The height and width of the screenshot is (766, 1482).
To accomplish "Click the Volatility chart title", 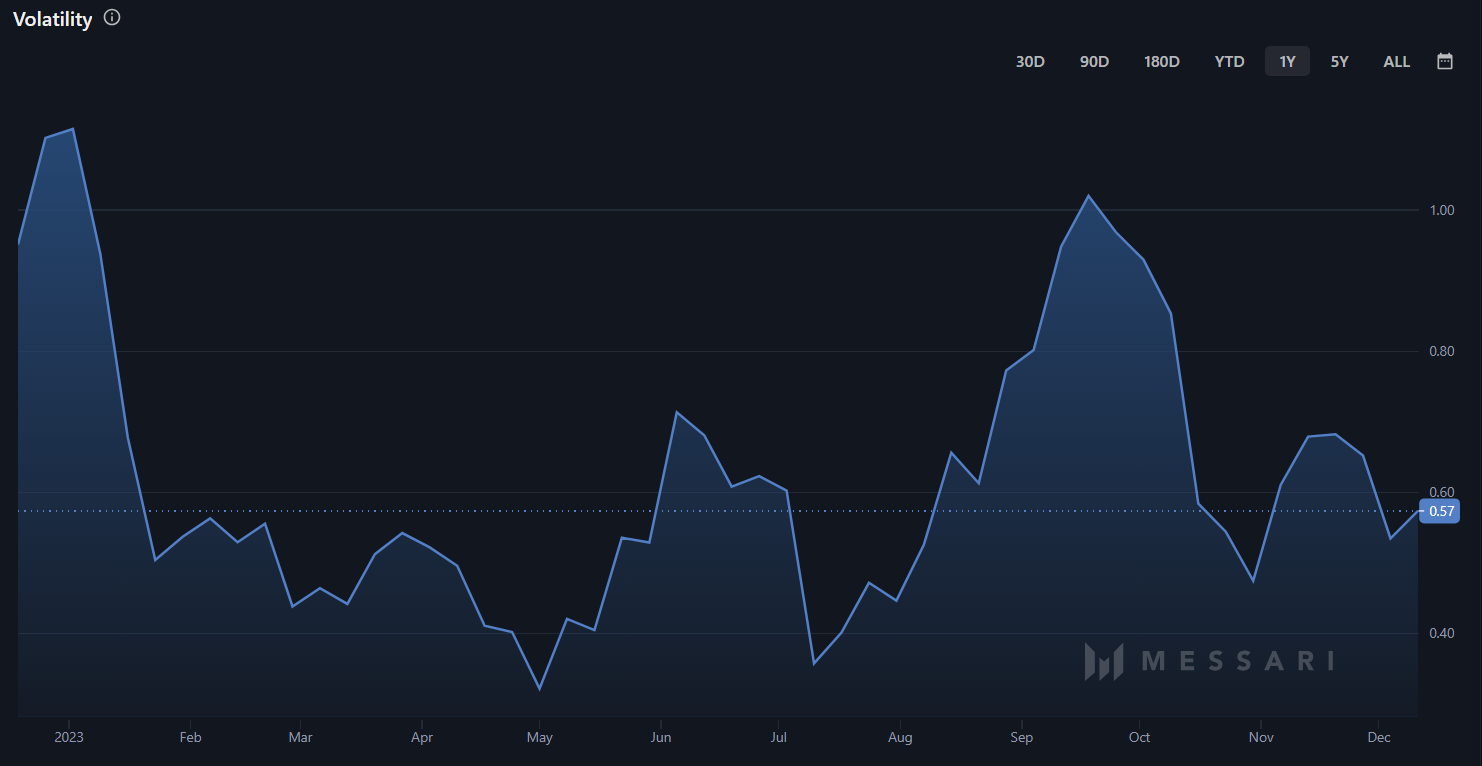I will [x=52, y=19].
